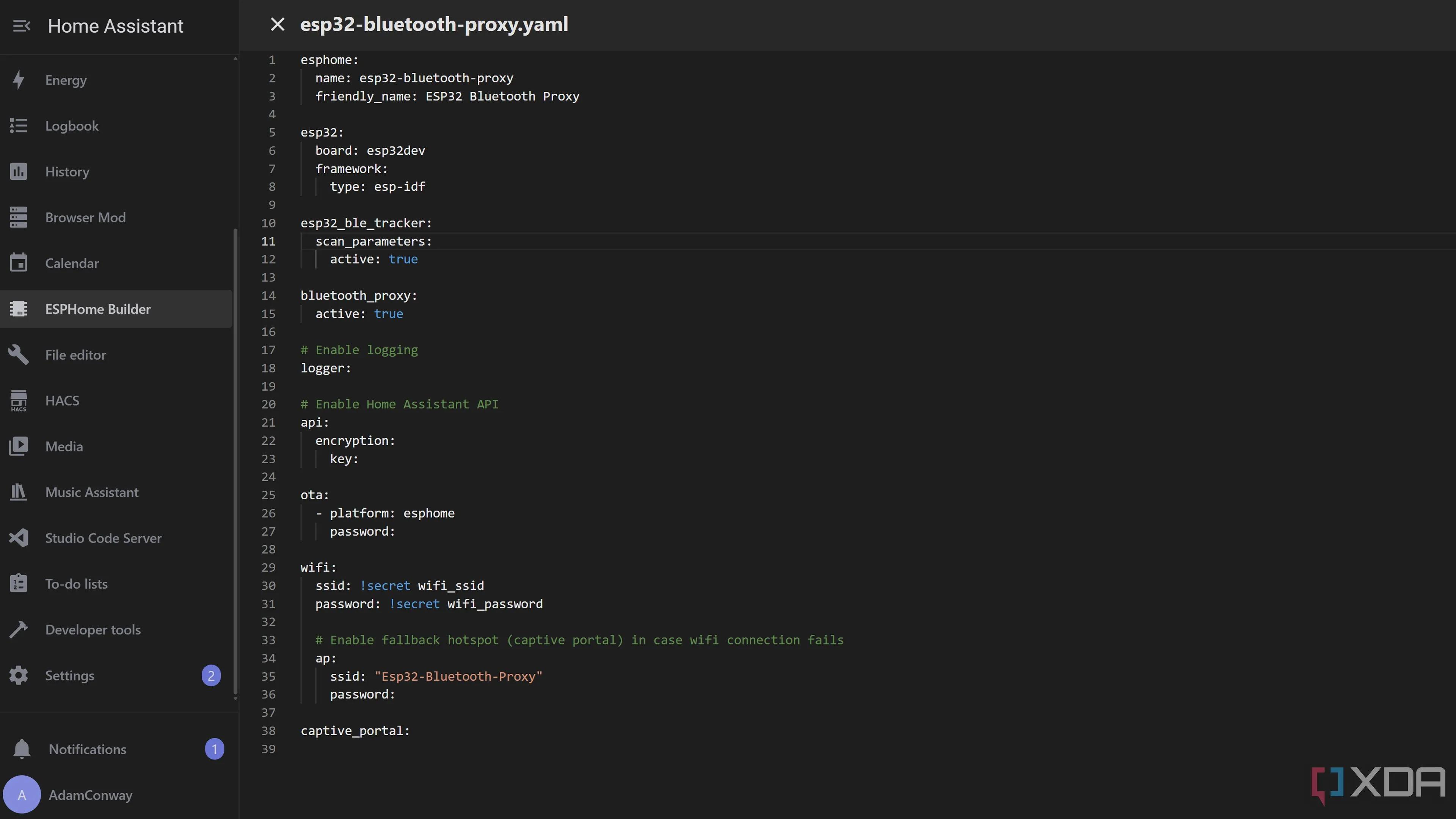Click line number 11 in the gutter
The height and width of the screenshot is (819, 1456).
click(x=268, y=241)
